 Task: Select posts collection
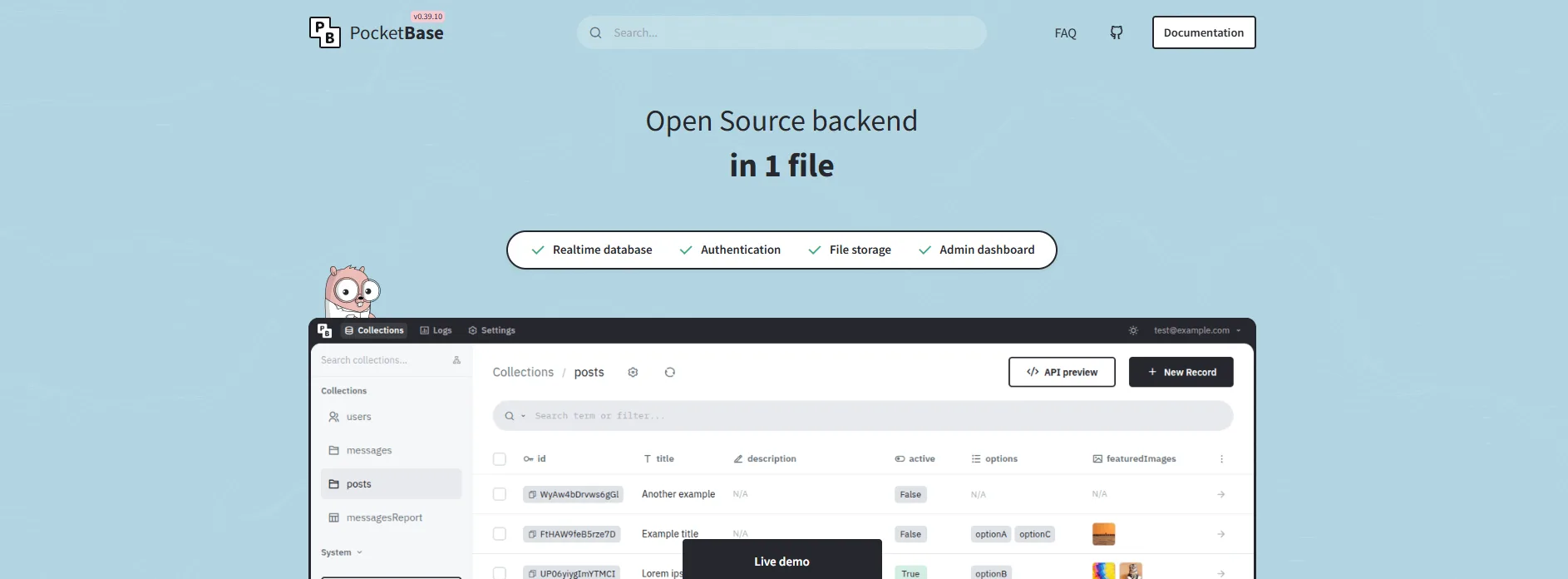(x=391, y=484)
